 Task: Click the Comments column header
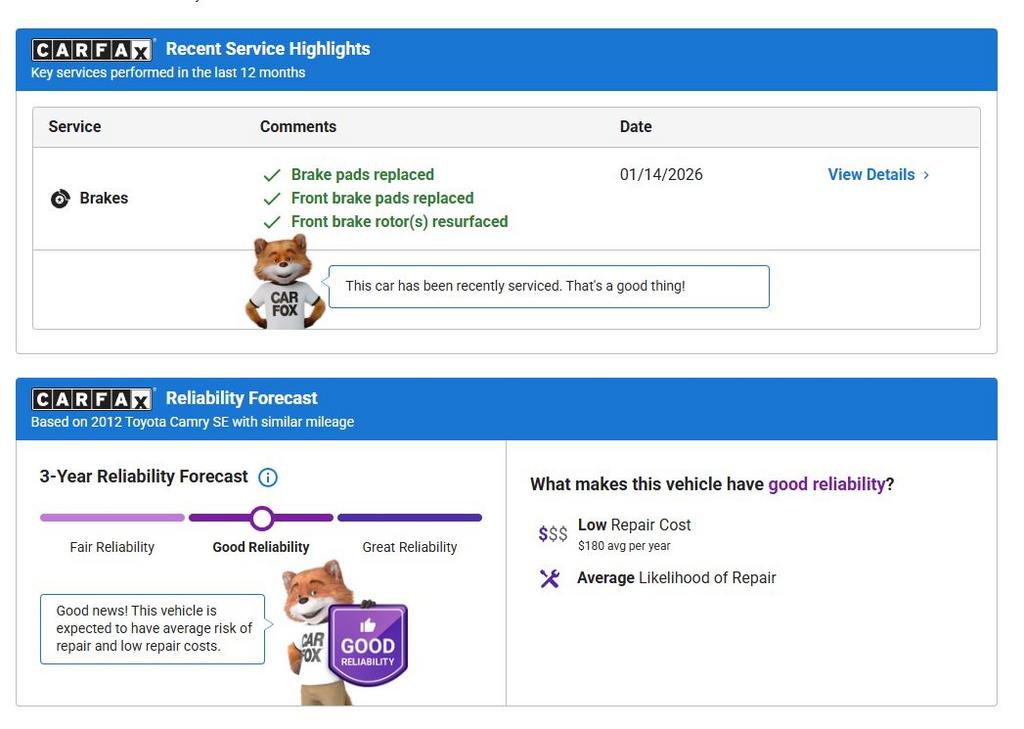point(298,127)
